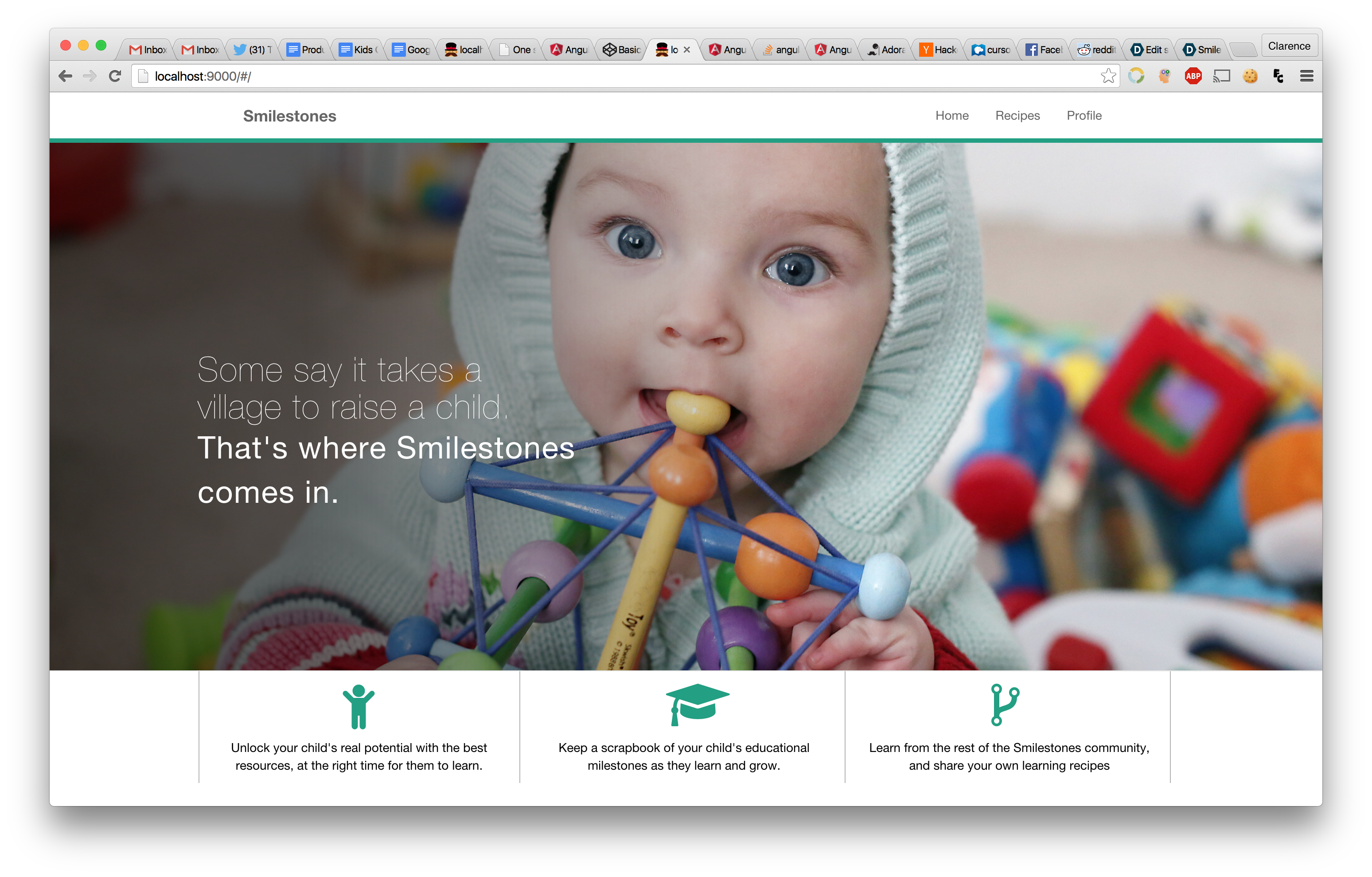This screenshot has width=1372, height=877.
Task: Reload the localhost page
Action: tap(115, 76)
